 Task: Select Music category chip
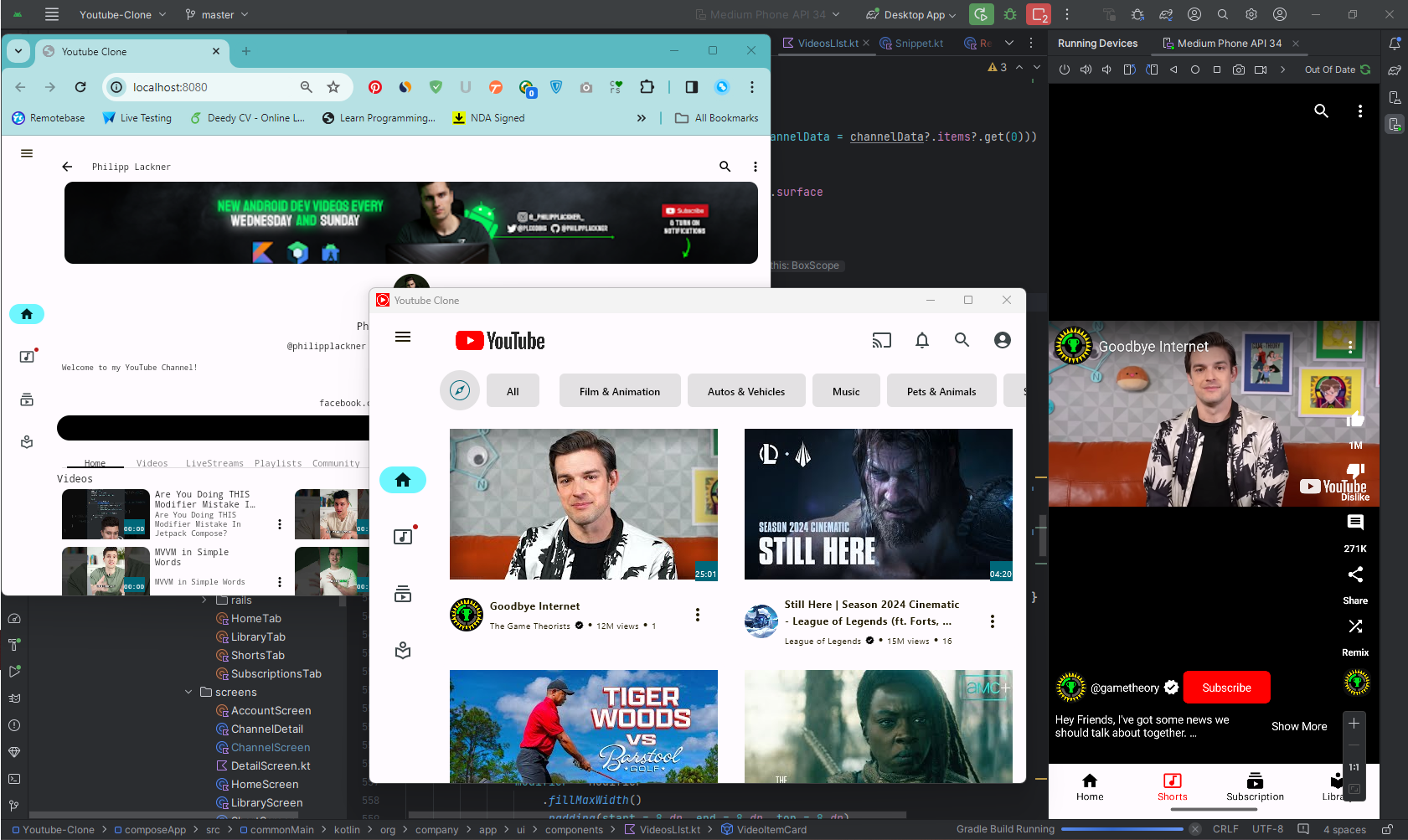click(x=846, y=391)
